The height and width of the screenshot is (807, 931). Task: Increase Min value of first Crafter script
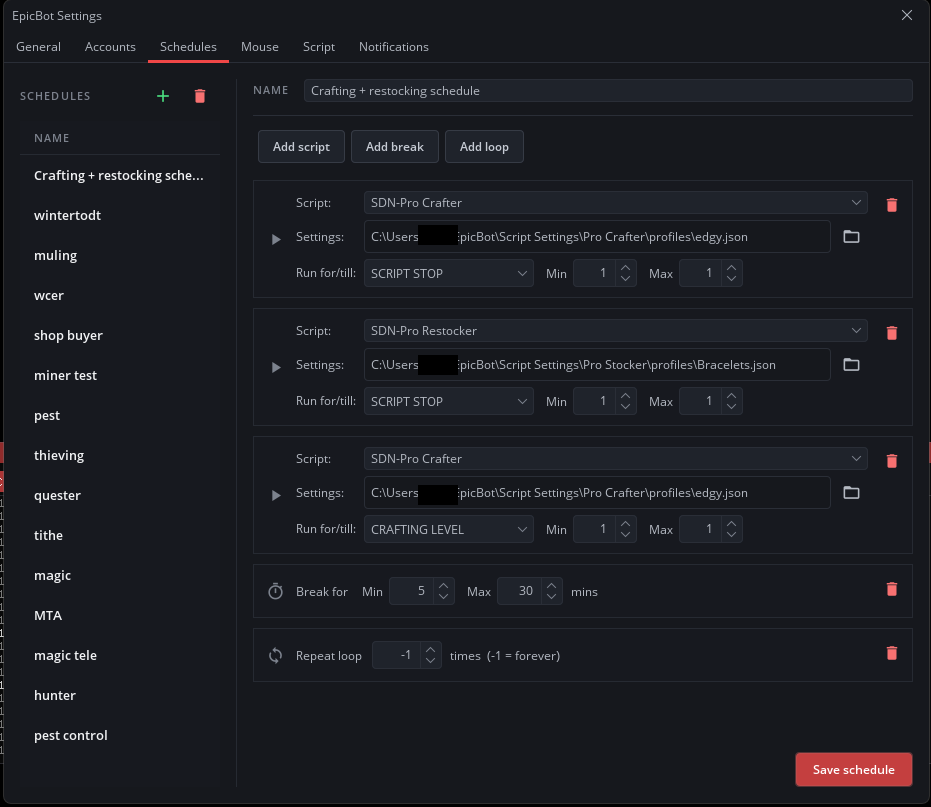click(625, 268)
